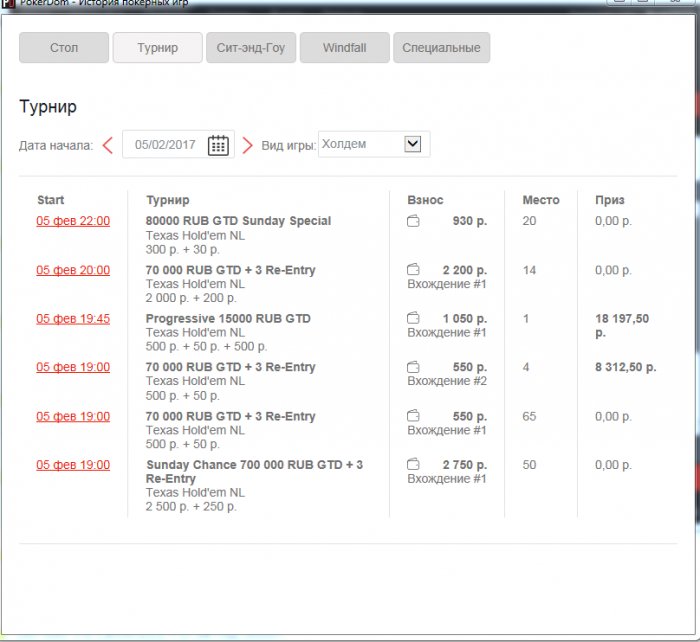700x642 pixels.
Task: Open the 05 фев 19:45 tournament link
Action: point(73,319)
